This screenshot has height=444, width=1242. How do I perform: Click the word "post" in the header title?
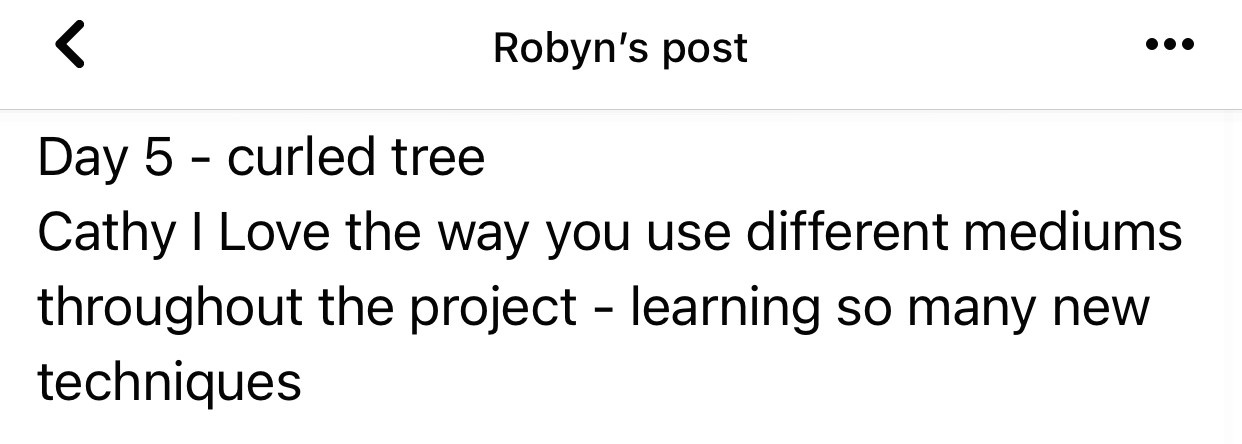pyautogui.click(x=709, y=48)
